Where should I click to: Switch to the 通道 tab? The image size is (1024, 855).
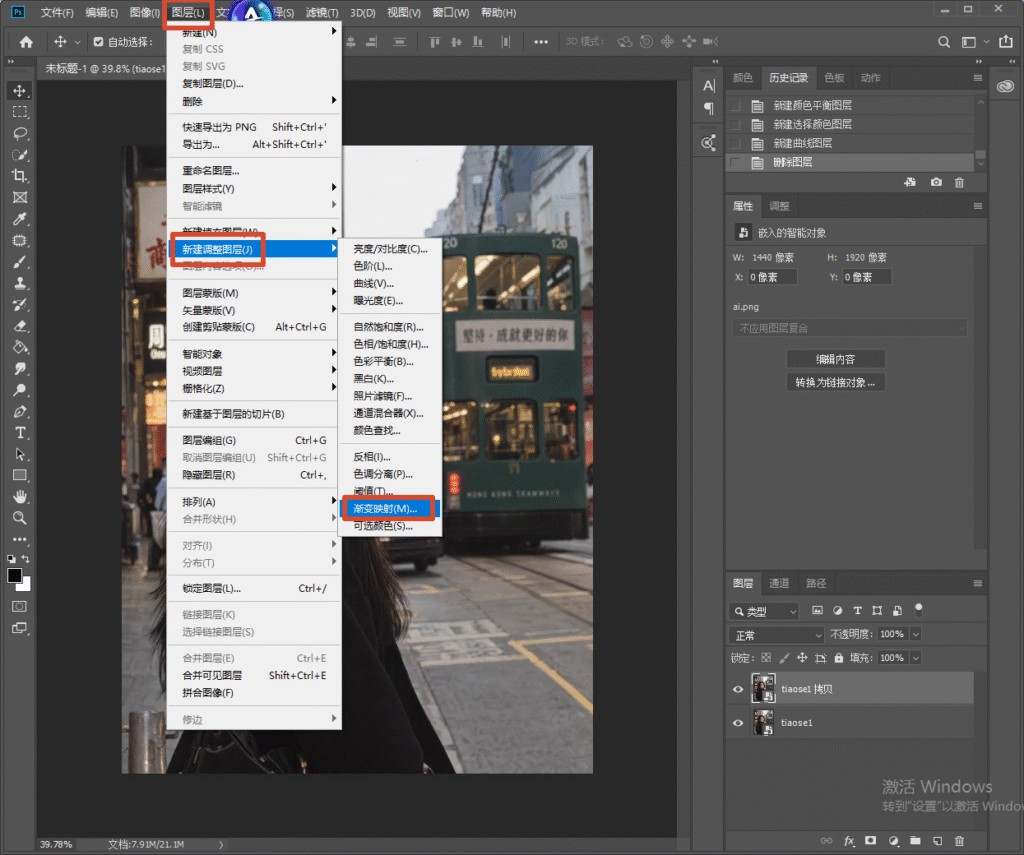tap(779, 583)
